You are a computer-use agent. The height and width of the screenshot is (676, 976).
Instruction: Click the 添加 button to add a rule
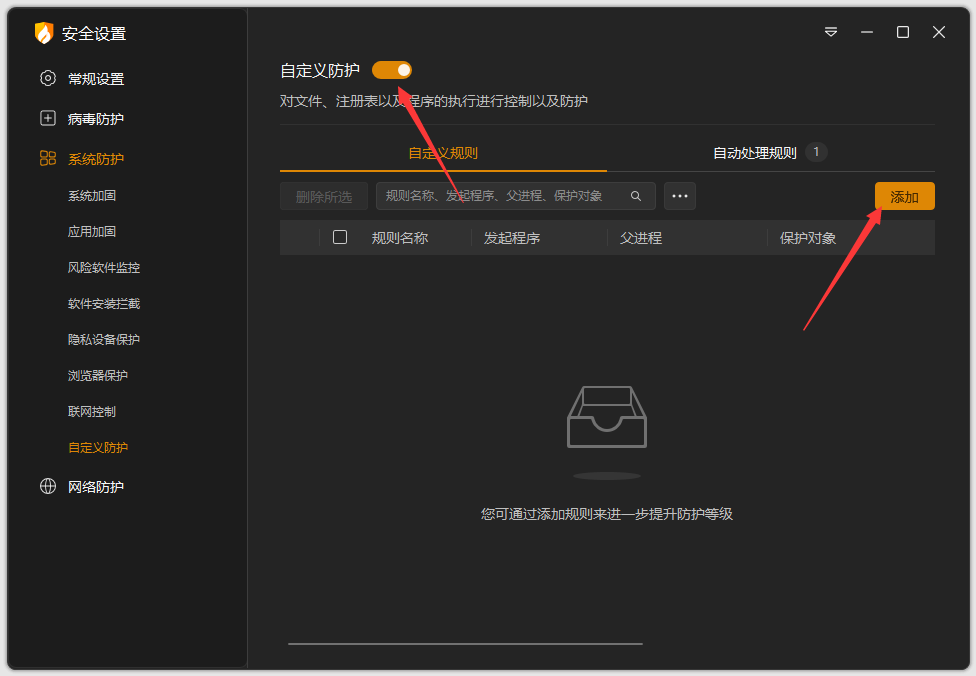(x=904, y=196)
